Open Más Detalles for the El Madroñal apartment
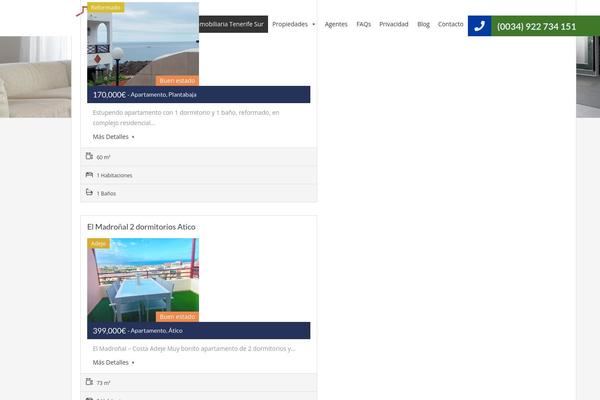The width and height of the screenshot is (600, 400). pyautogui.click(x=113, y=362)
